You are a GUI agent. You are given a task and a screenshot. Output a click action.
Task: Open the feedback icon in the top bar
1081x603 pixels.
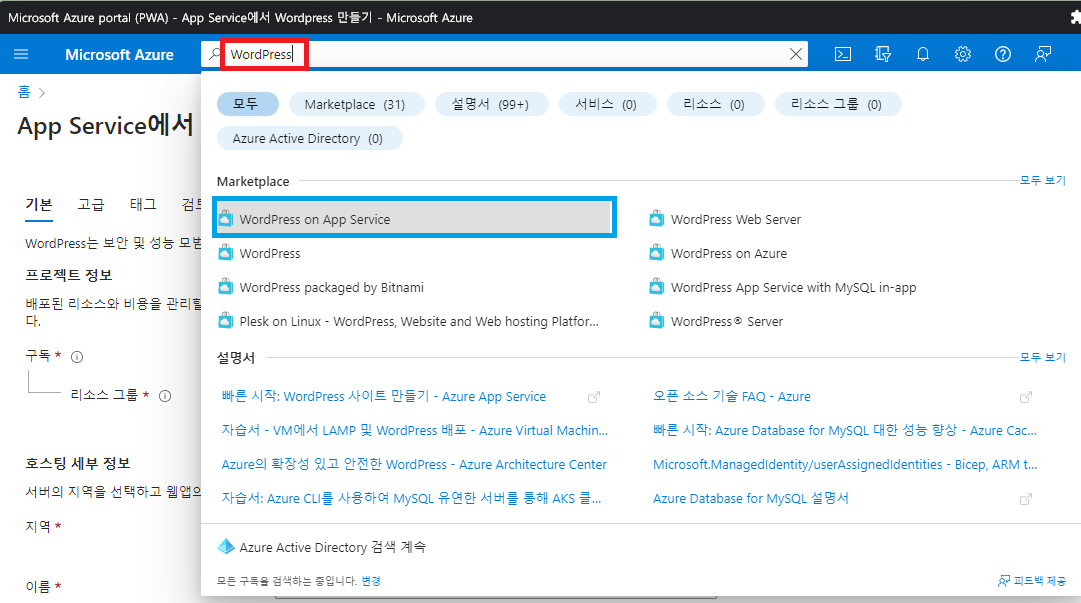coord(1042,54)
